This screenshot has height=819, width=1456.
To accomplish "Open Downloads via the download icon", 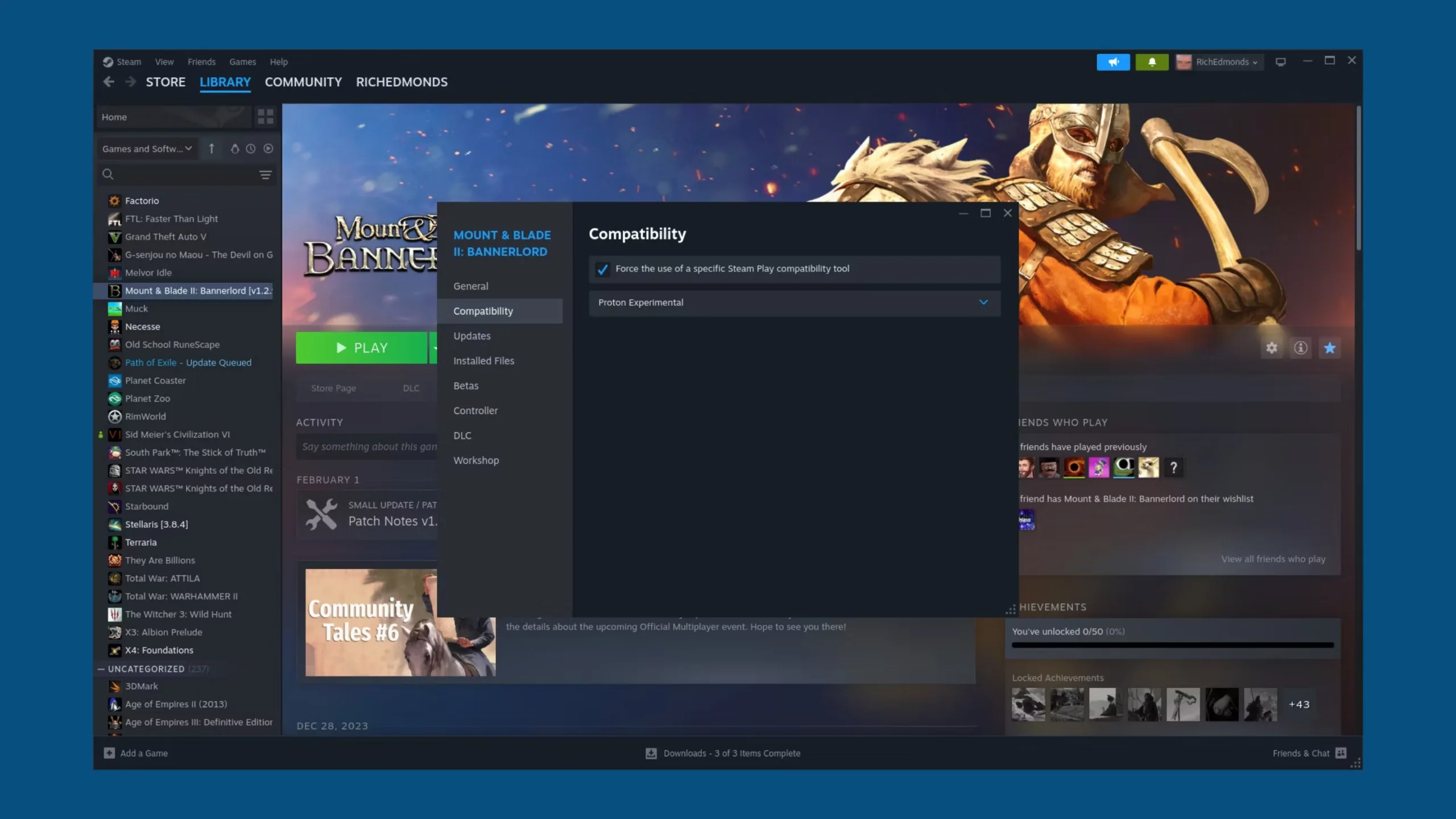I will click(x=651, y=753).
